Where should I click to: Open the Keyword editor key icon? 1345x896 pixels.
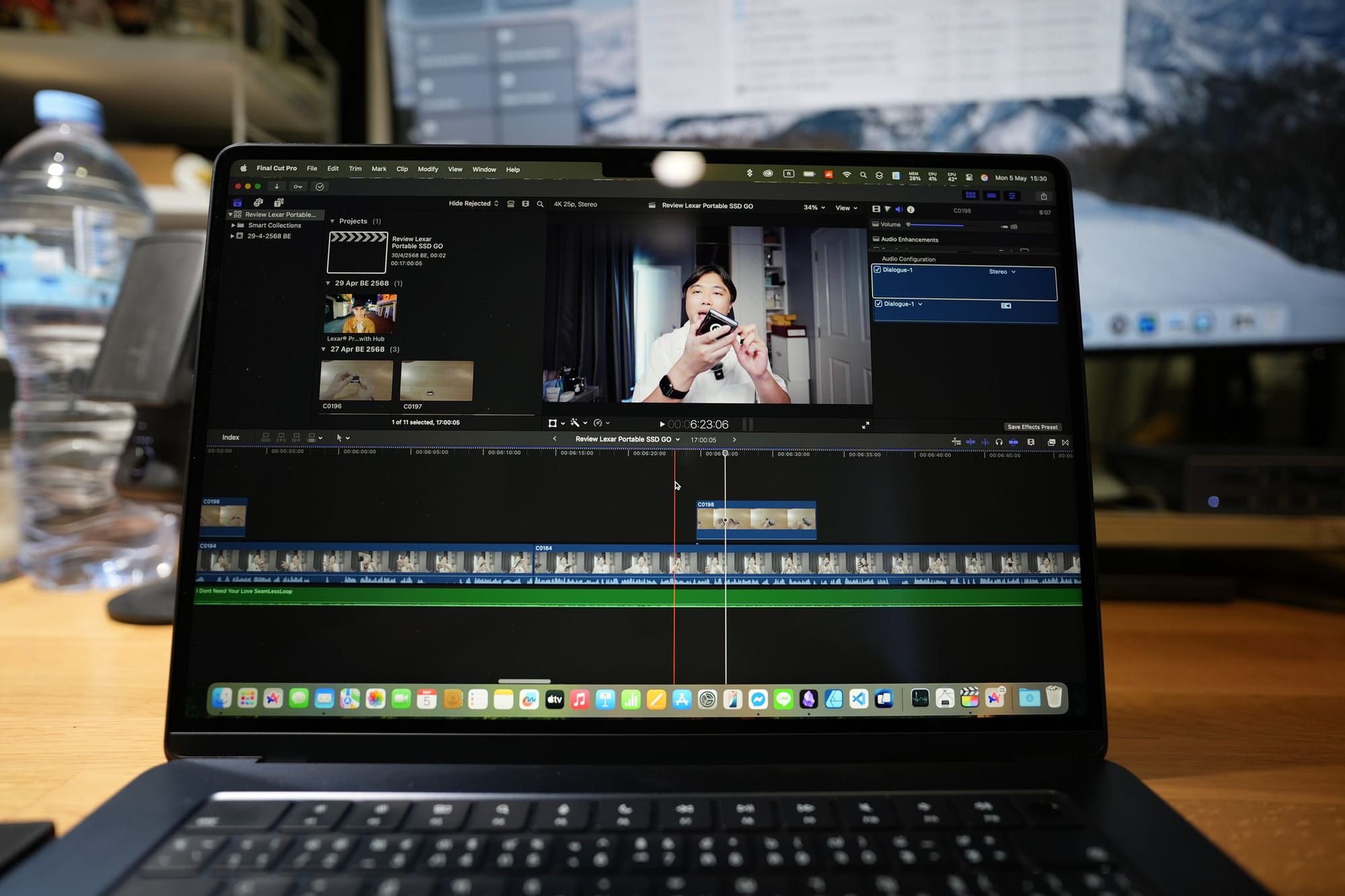298,186
